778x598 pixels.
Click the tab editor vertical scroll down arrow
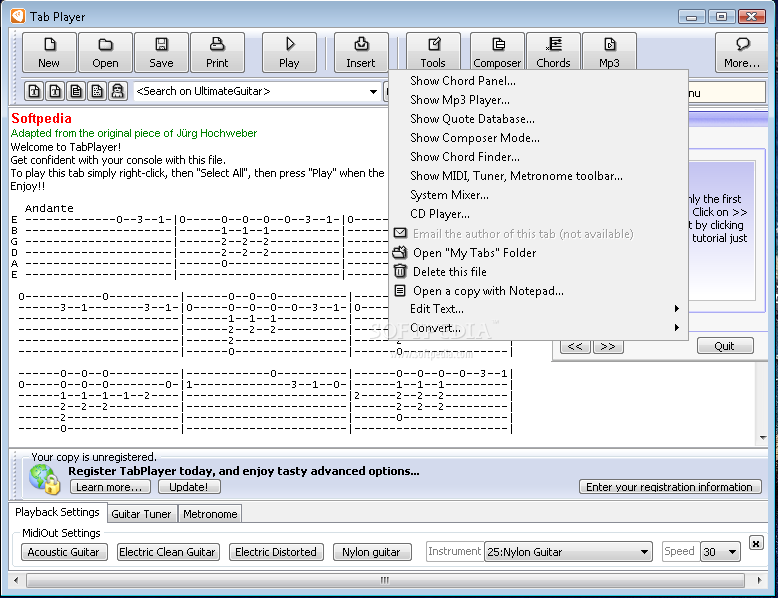pyautogui.click(x=763, y=438)
